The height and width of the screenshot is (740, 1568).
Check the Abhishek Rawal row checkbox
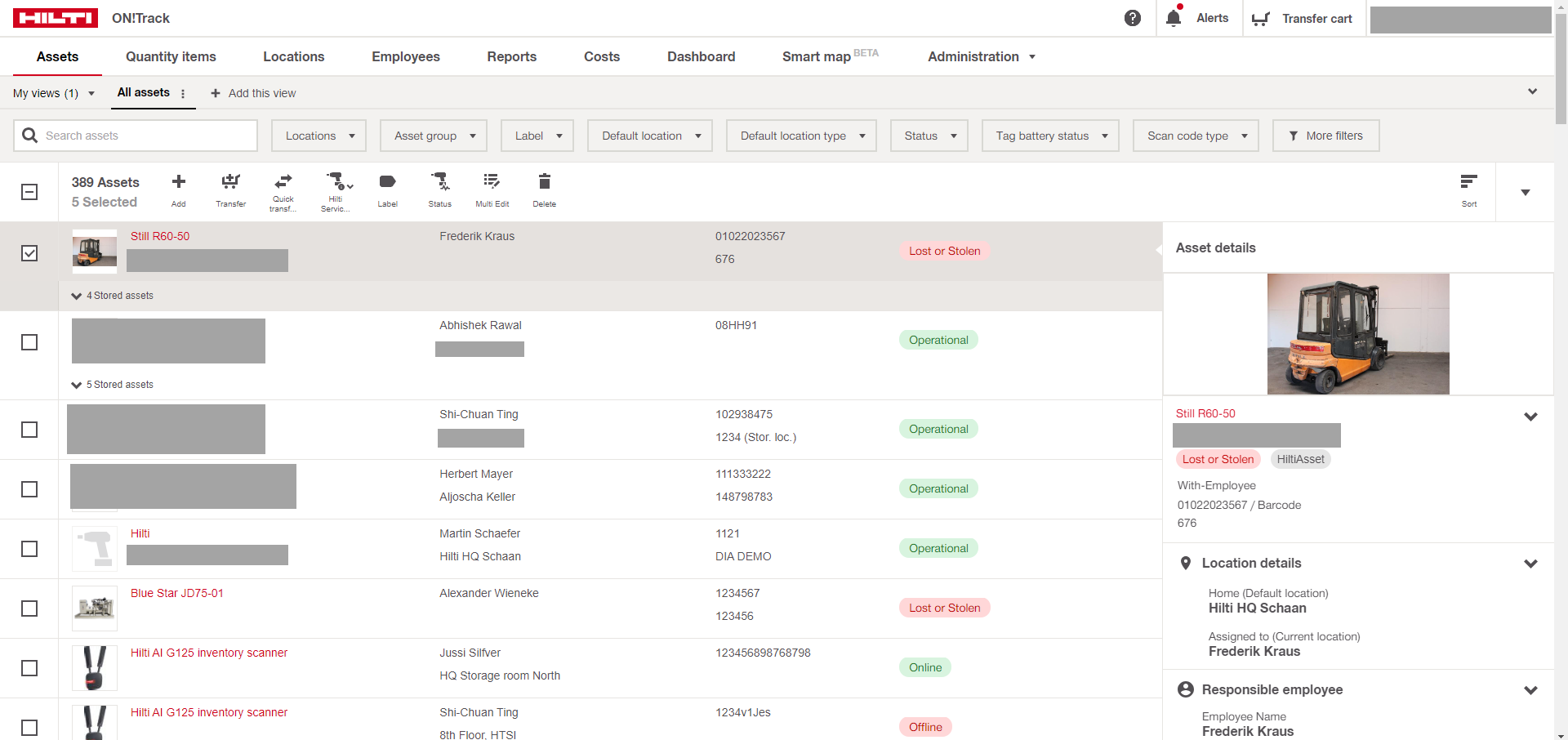(29, 342)
